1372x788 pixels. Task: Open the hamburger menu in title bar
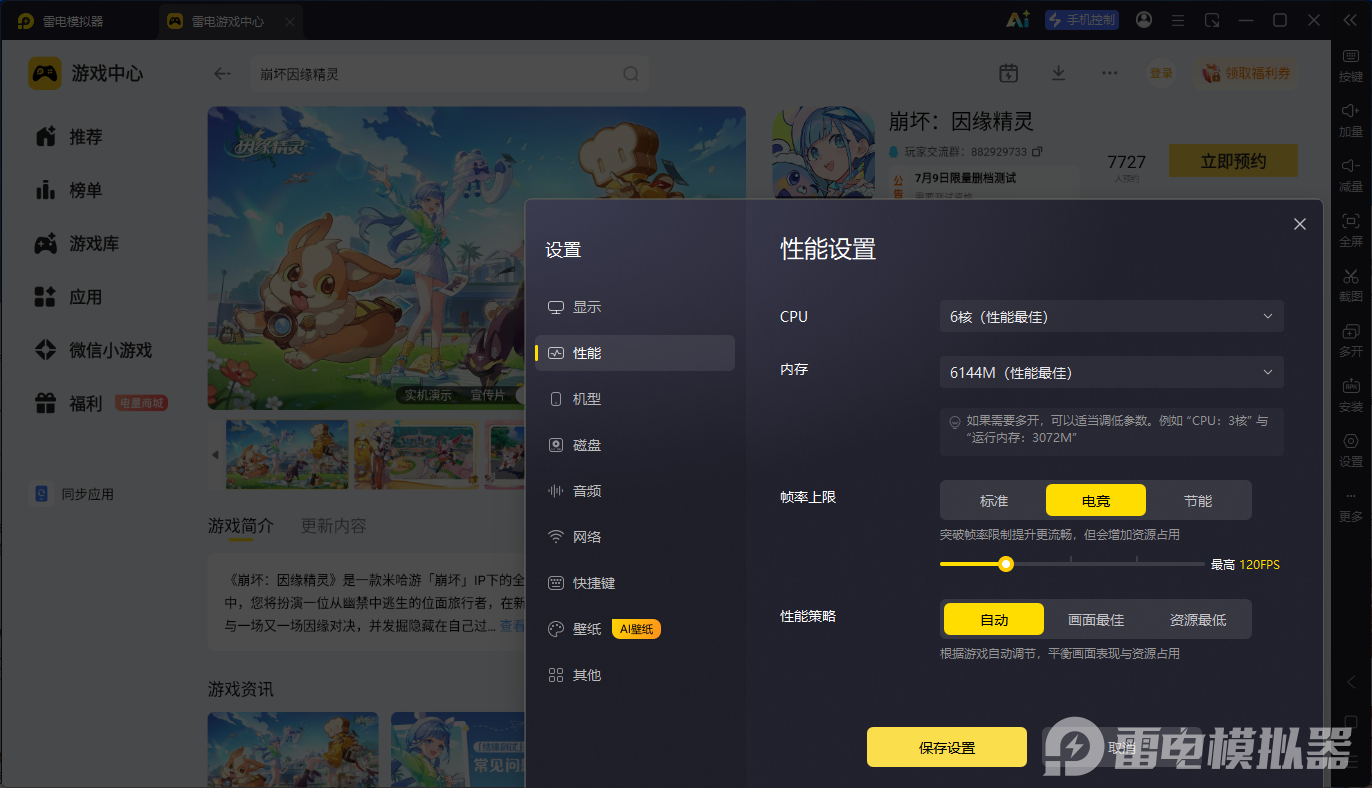point(1178,20)
